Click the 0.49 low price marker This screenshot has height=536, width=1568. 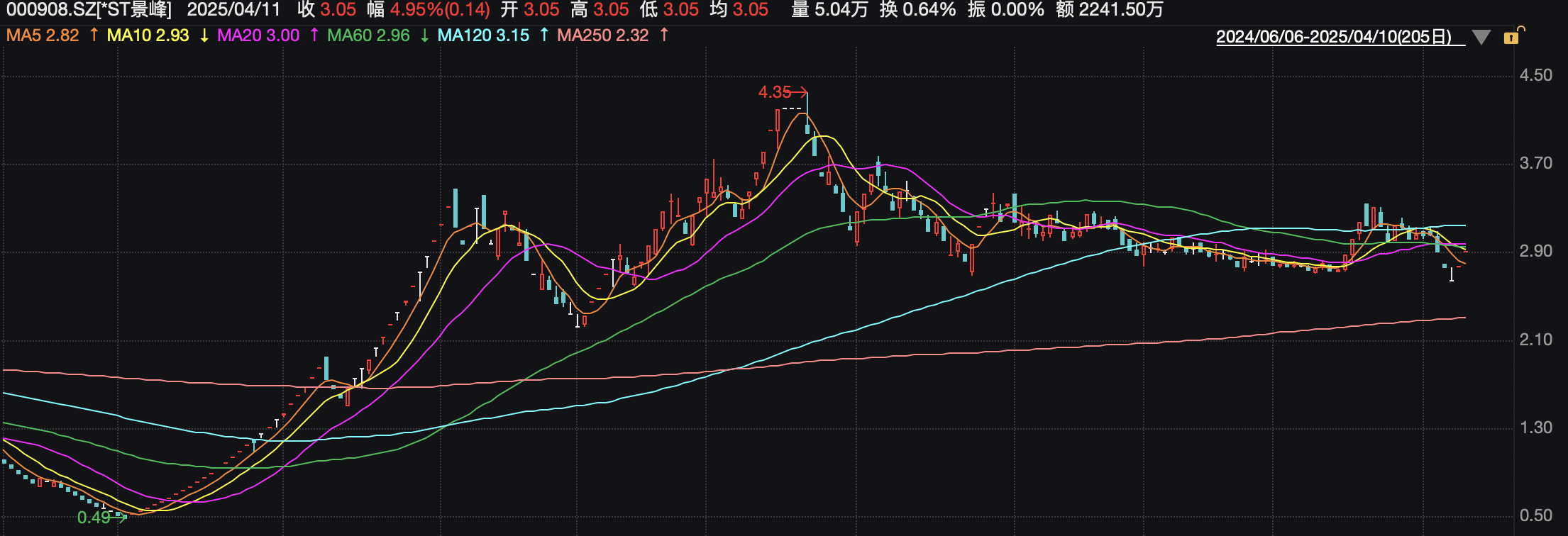(x=94, y=518)
